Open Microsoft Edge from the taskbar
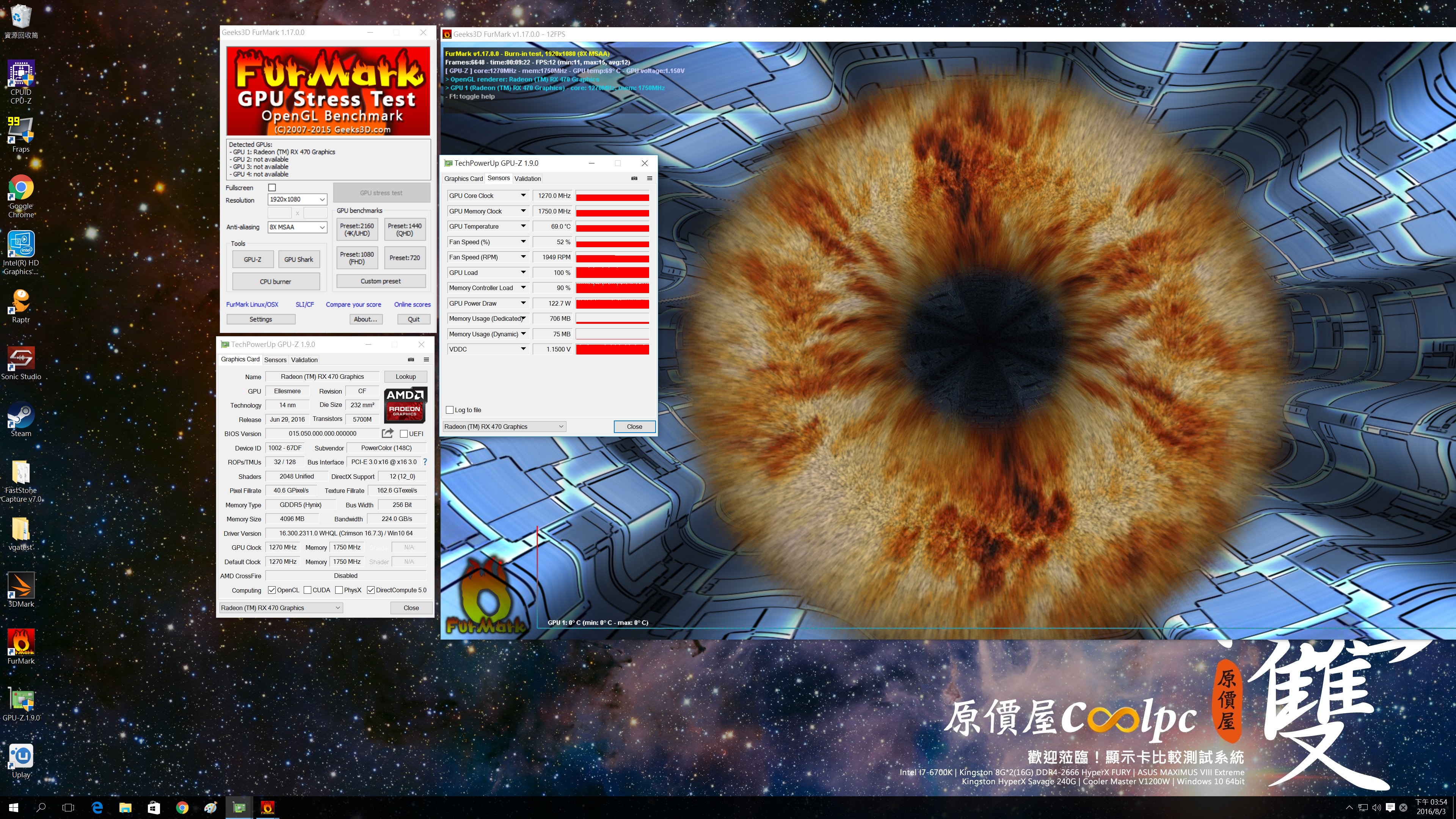 (97, 807)
